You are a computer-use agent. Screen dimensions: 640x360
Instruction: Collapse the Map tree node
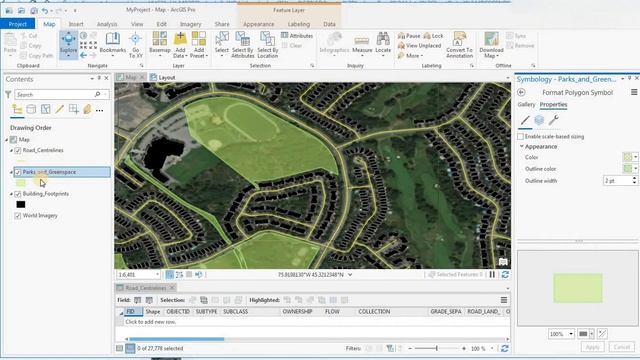coord(7,140)
